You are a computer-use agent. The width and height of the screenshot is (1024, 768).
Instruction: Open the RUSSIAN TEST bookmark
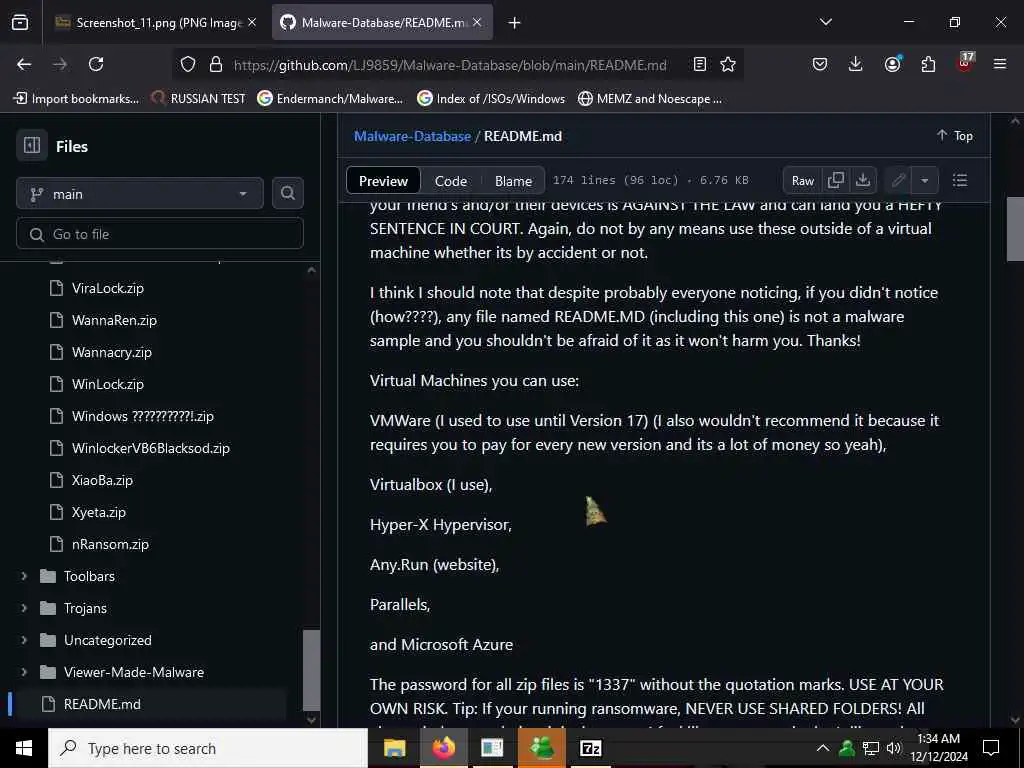(199, 99)
